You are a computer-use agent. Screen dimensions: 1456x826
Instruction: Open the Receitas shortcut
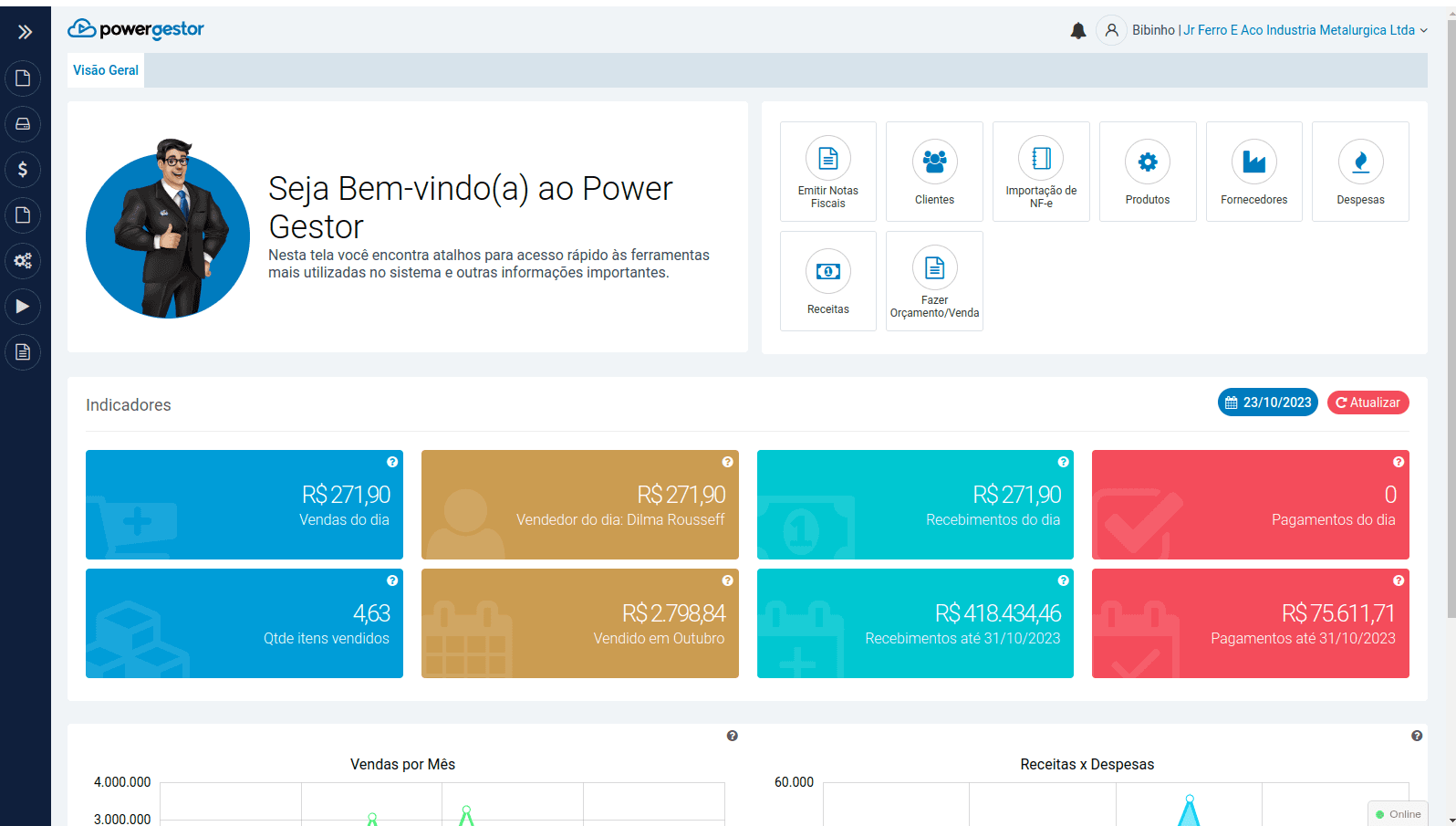point(828,281)
